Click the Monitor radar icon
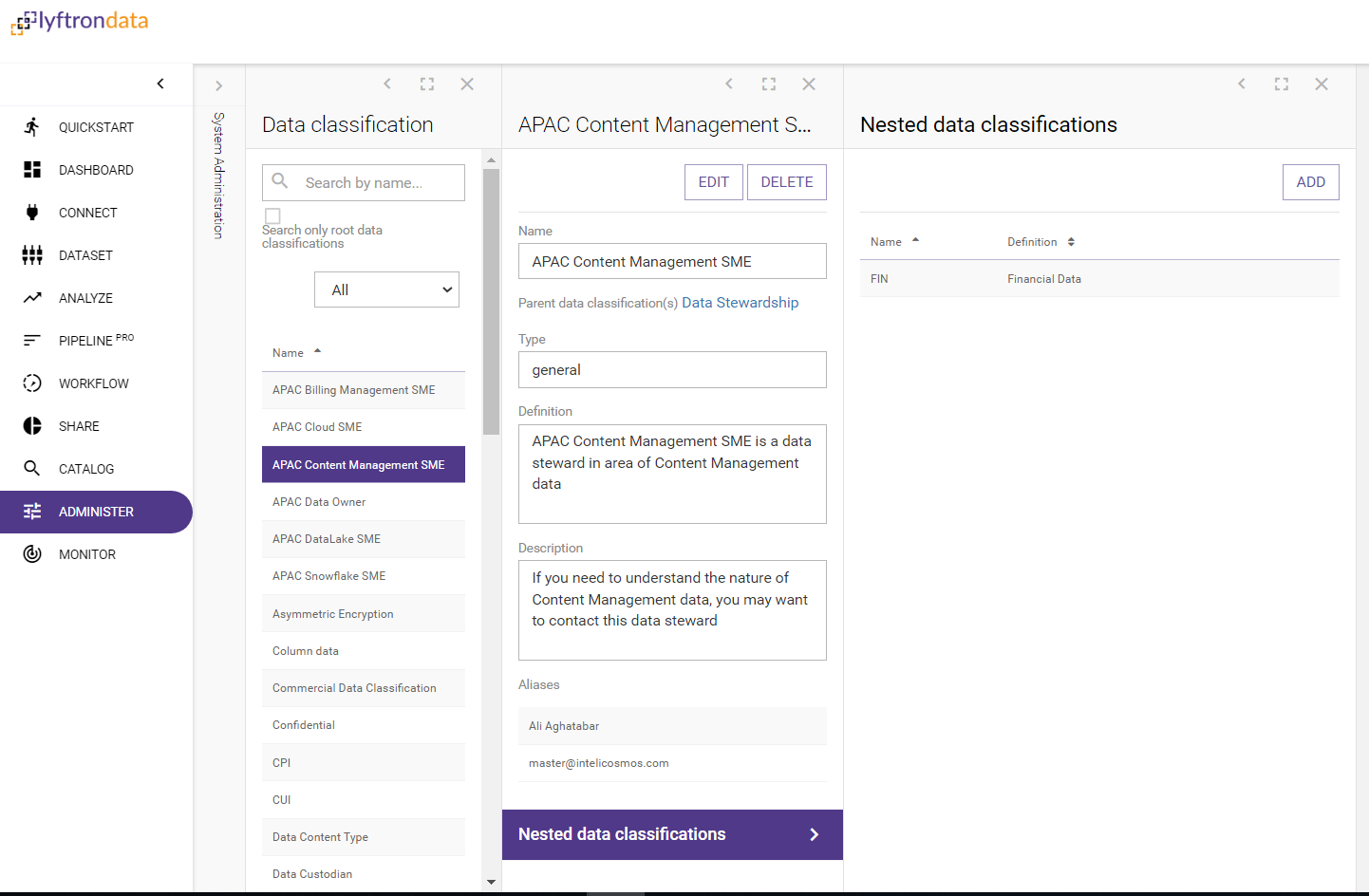Viewport: 1369px width, 896px height. coord(32,554)
